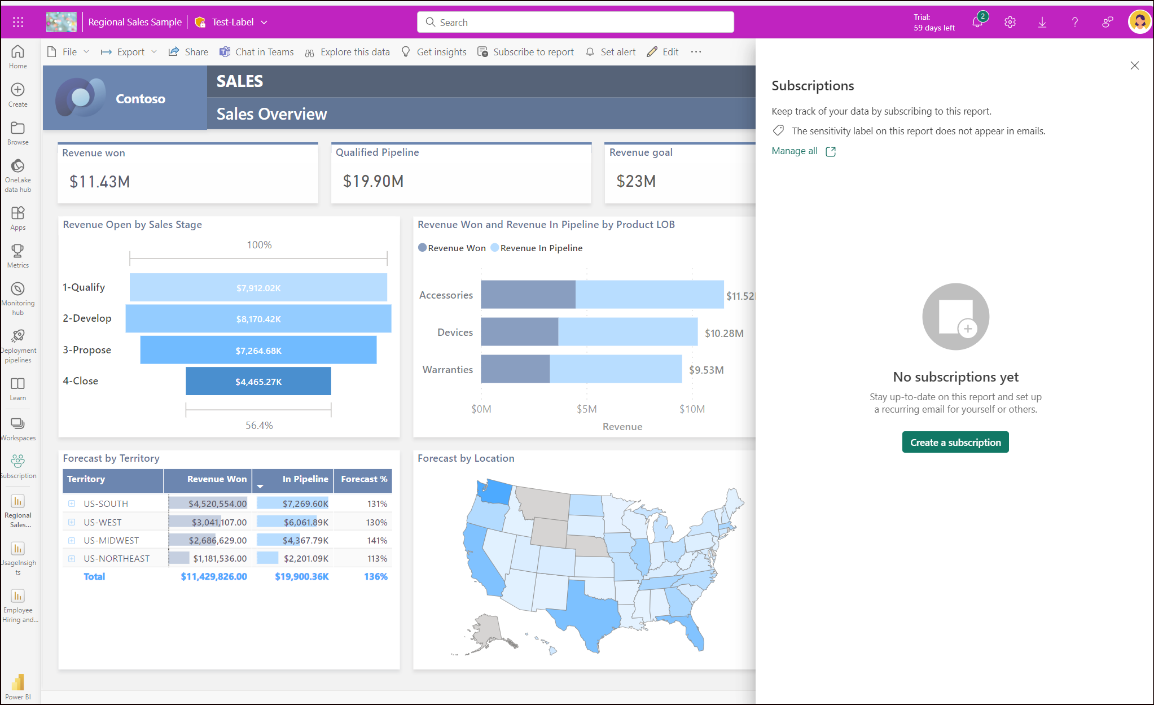
Task: Open the Export menu
Action: point(129,52)
